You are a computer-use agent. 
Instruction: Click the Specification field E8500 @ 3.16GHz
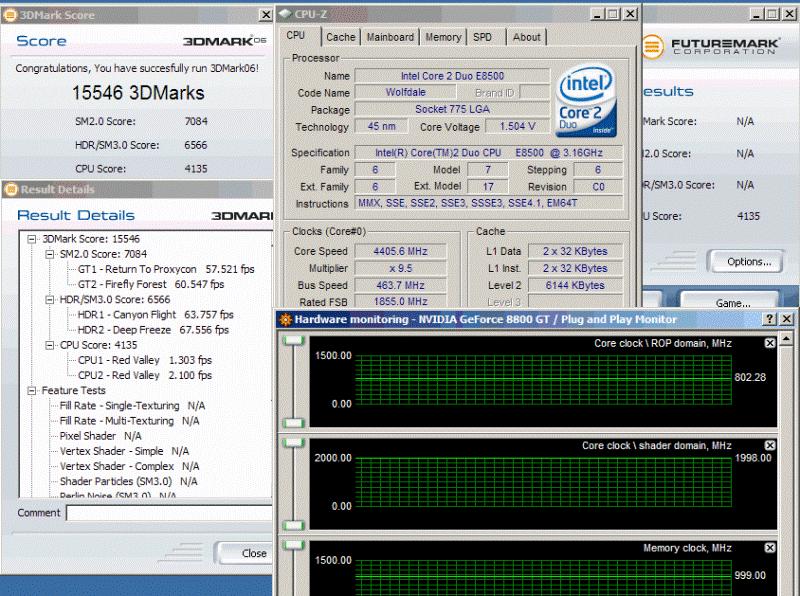[489, 153]
